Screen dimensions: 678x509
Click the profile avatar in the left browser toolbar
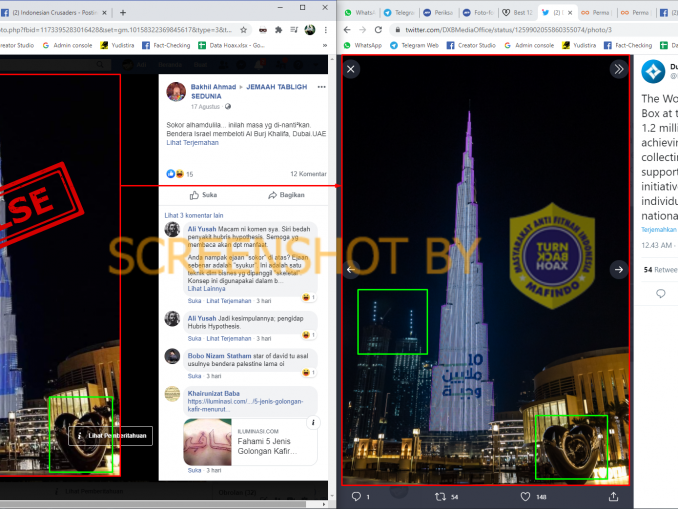point(310,30)
